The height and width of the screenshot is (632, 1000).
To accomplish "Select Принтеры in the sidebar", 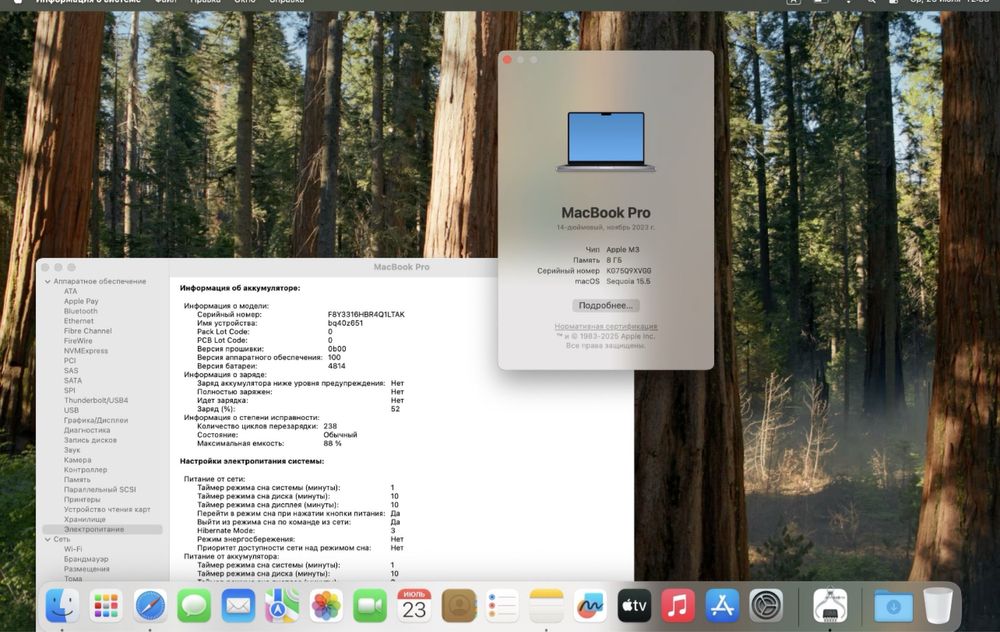I will click(82, 499).
